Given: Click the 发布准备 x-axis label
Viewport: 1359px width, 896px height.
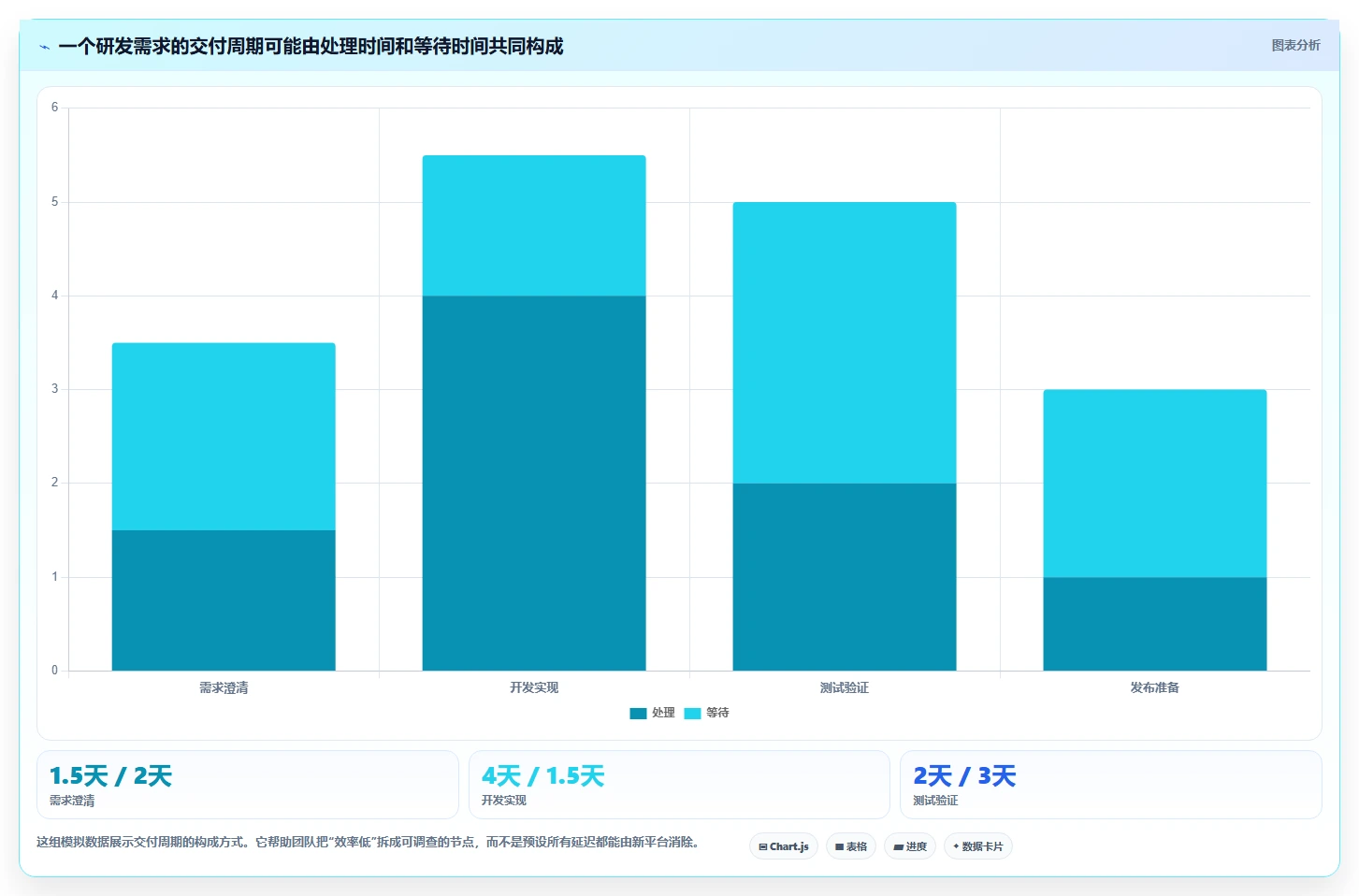Looking at the screenshot, I should pos(1155,687).
